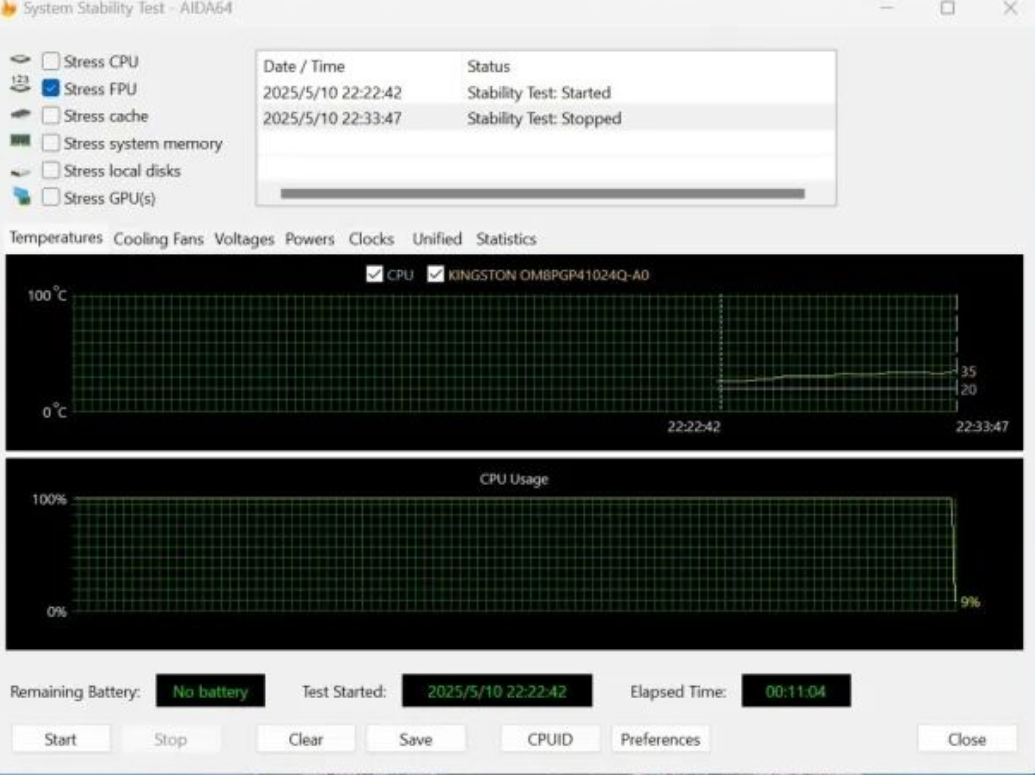Open the Statistics tab
The image size is (1035, 775).
pyautogui.click(x=505, y=239)
